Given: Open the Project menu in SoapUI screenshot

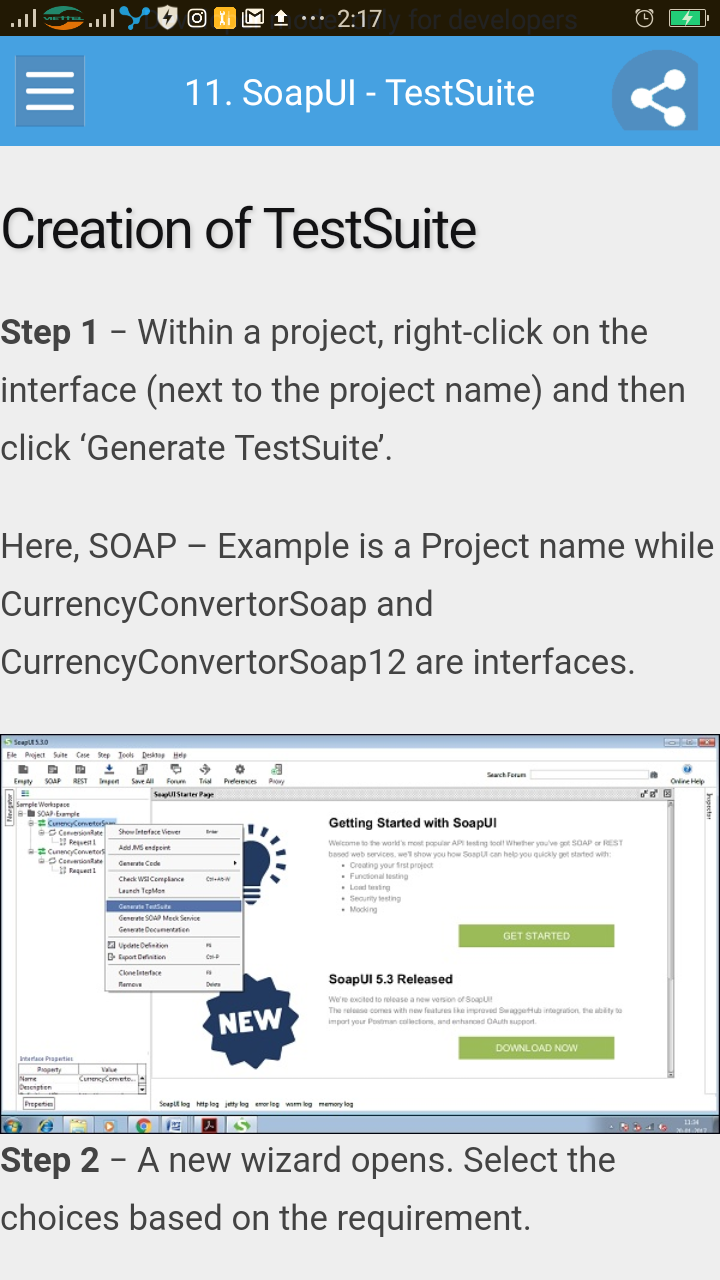Looking at the screenshot, I should point(35,755).
